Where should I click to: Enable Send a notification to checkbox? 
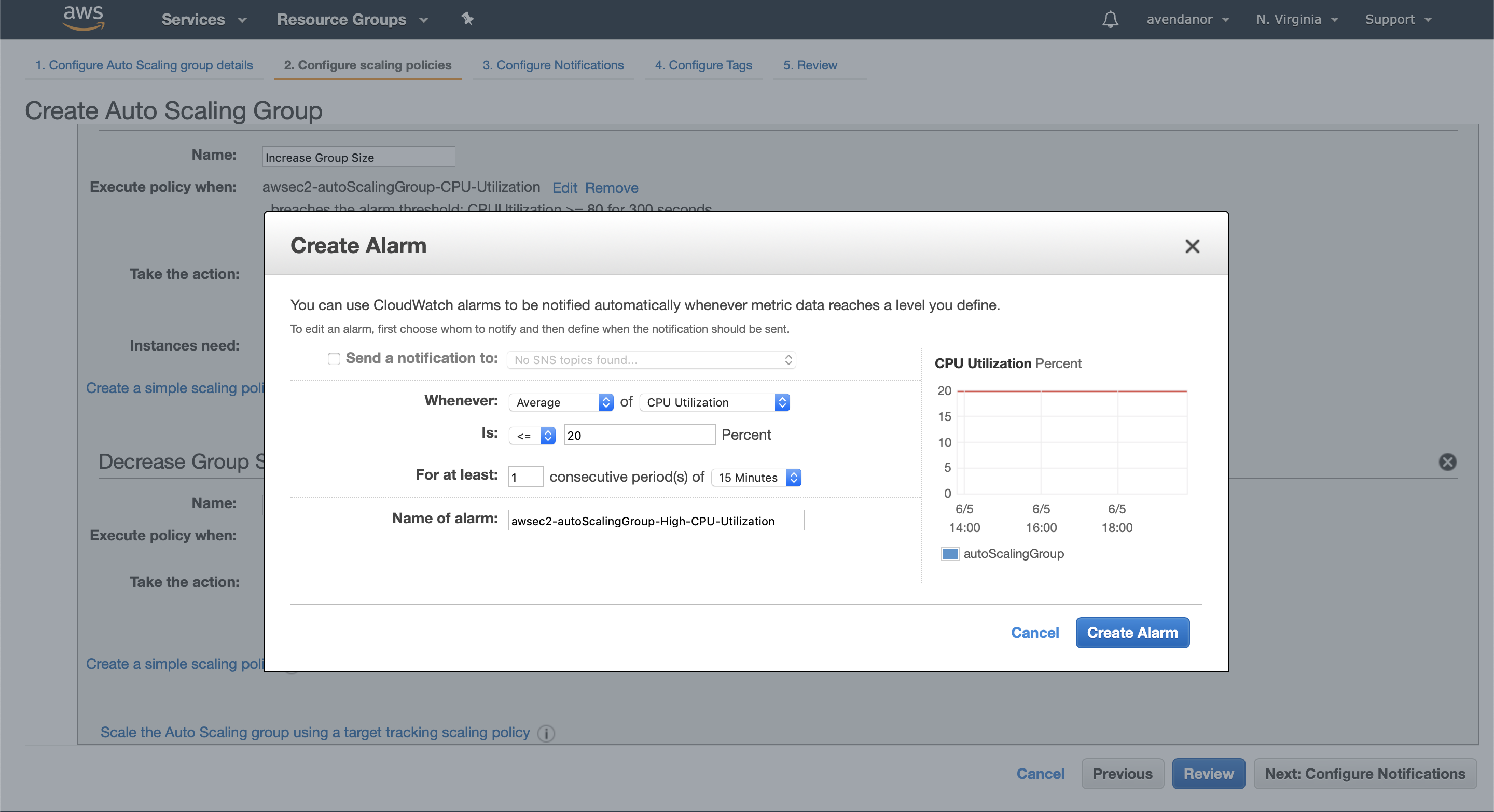(334, 359)
